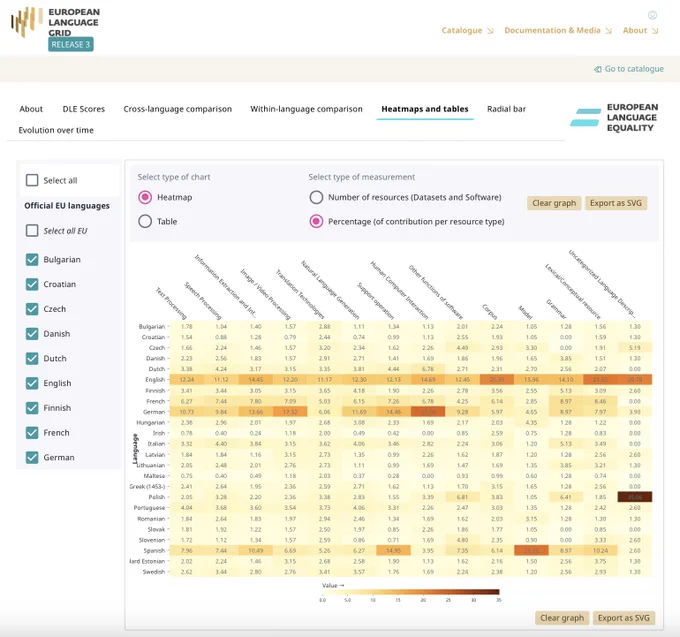Uncheck the Finnish language
Viewport: 680px width, 637px height.
pos(32,408)
